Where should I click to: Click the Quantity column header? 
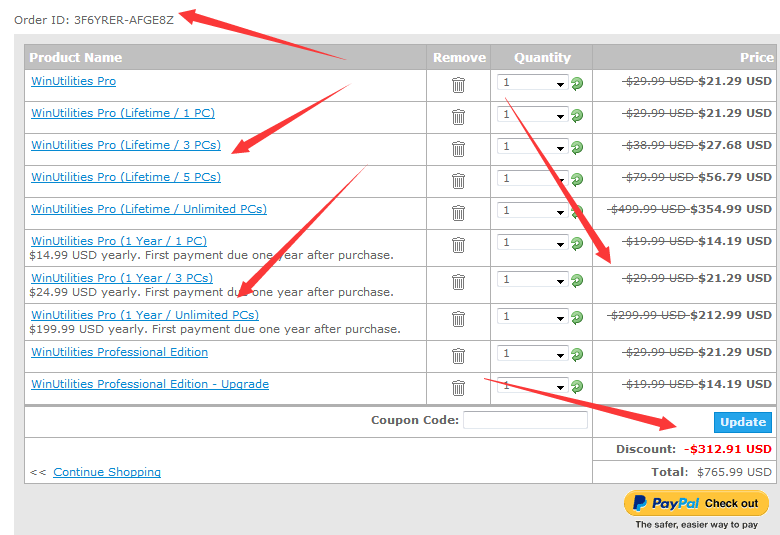point(542,58)
